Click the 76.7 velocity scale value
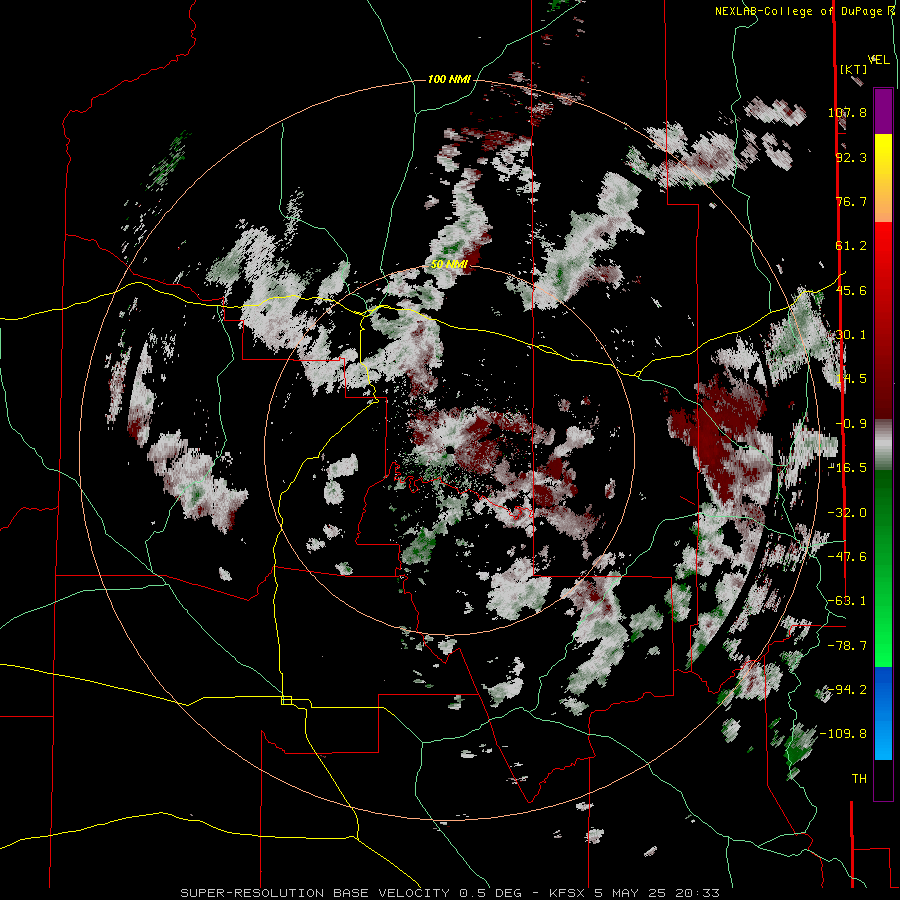Screen dimensions: 900x900 click(x=851, y=201)
